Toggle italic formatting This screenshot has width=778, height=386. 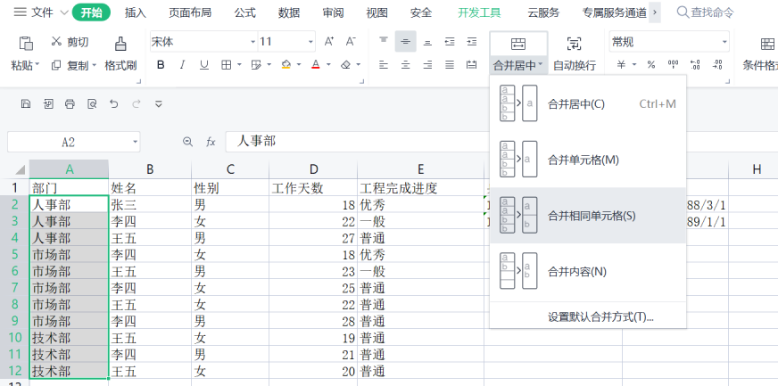182,64
